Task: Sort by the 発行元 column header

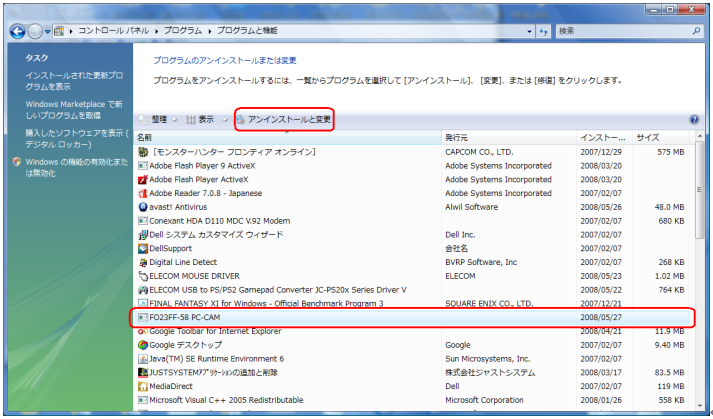Action: click(x=509, y=137)
